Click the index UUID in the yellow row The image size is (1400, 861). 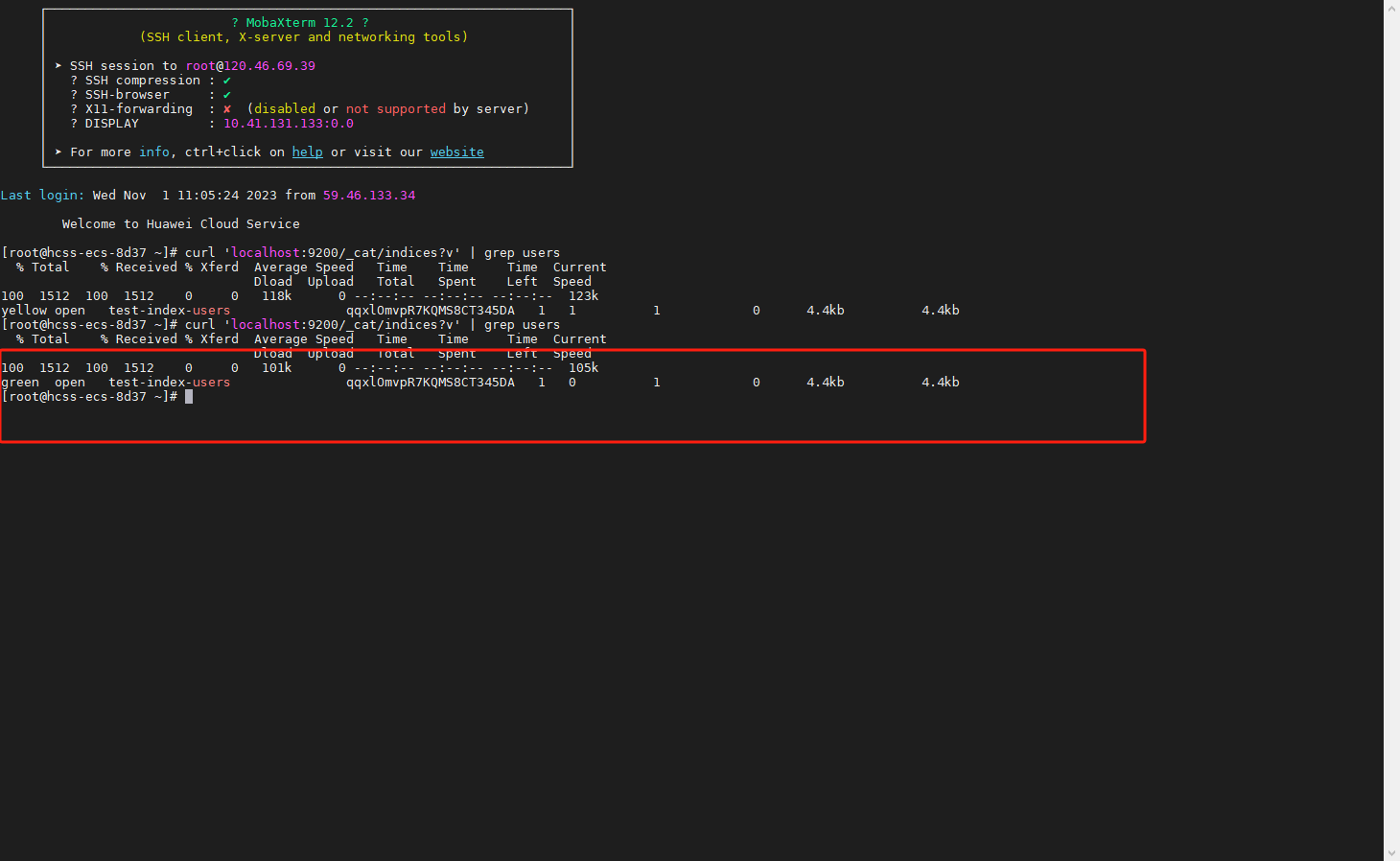coord(431,311)
